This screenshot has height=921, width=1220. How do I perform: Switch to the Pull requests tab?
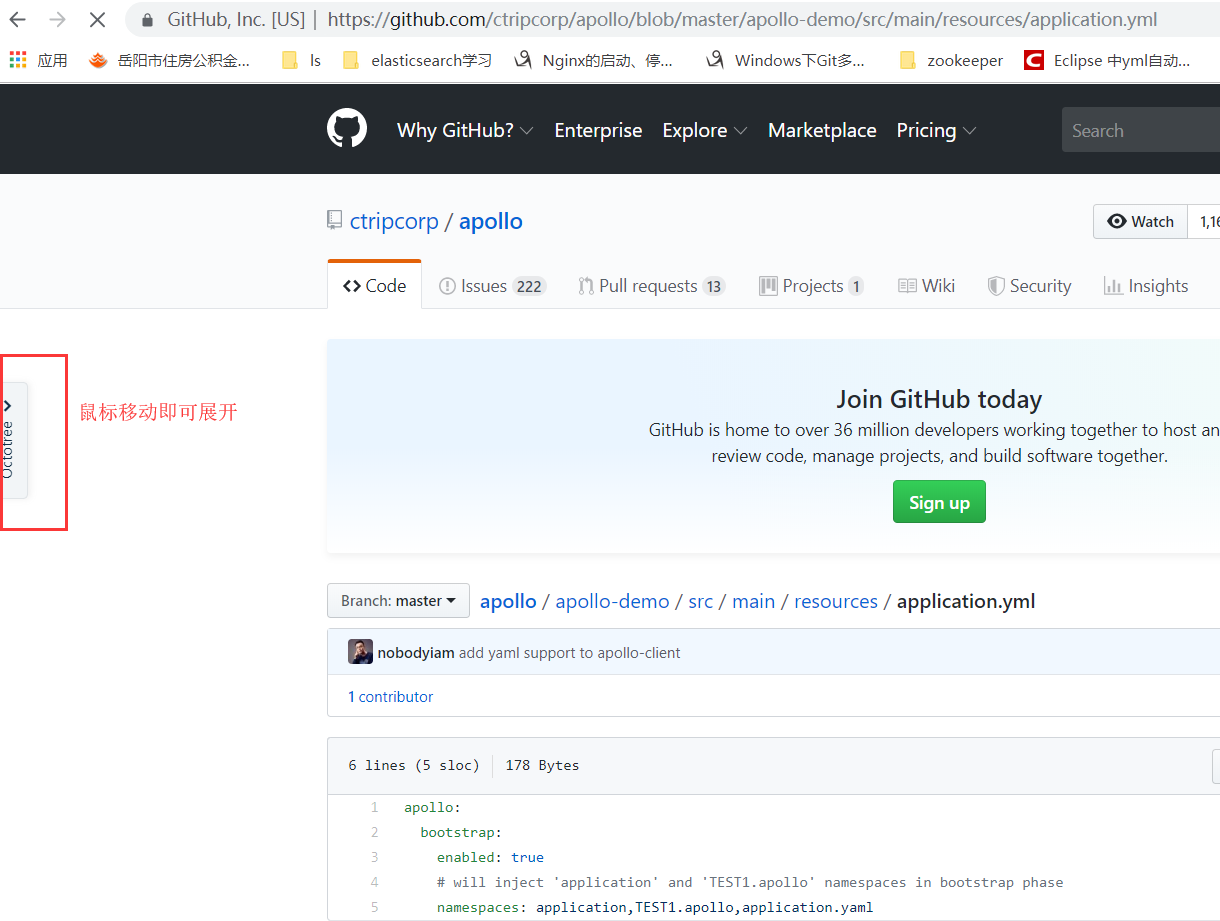click(x=651, y=286)
